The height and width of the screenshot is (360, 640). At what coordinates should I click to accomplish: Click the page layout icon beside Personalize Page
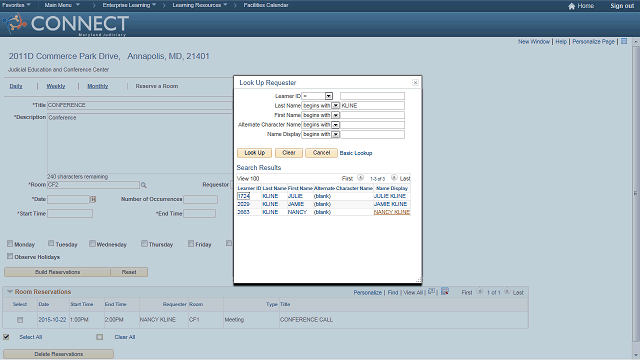point(624,41)
